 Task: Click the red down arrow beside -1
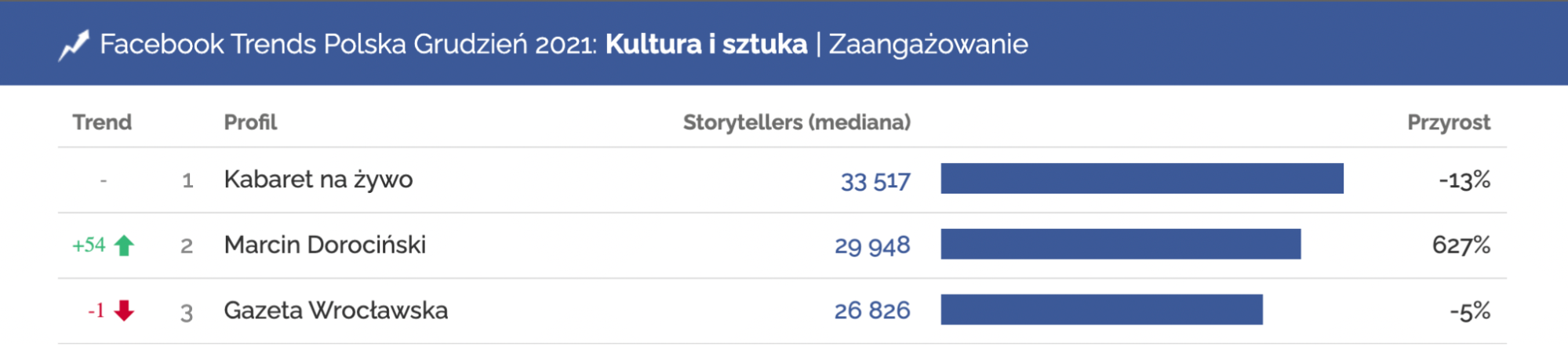(x=124, y=311)
